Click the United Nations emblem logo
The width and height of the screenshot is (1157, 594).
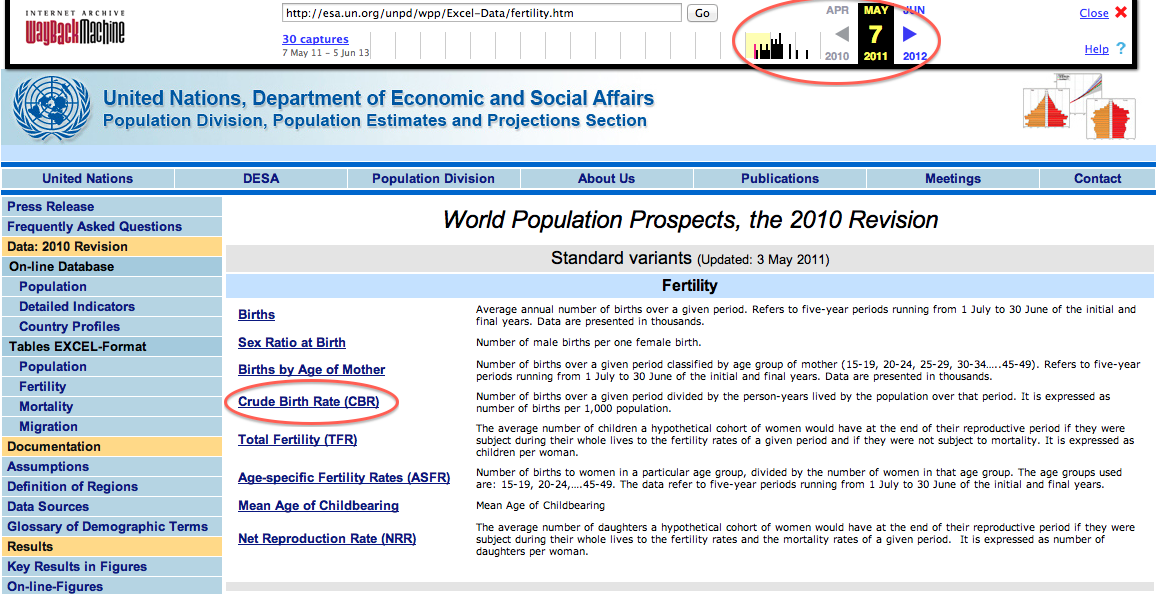click(x=52, y=108)
